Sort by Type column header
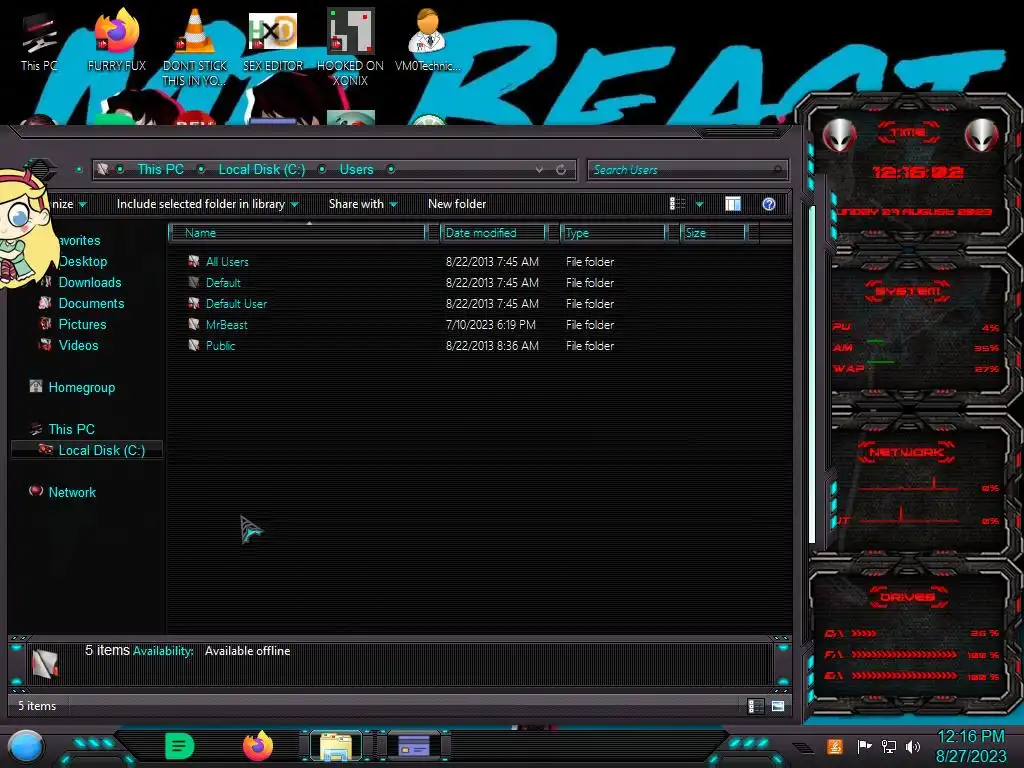 [x=613, y=233]
